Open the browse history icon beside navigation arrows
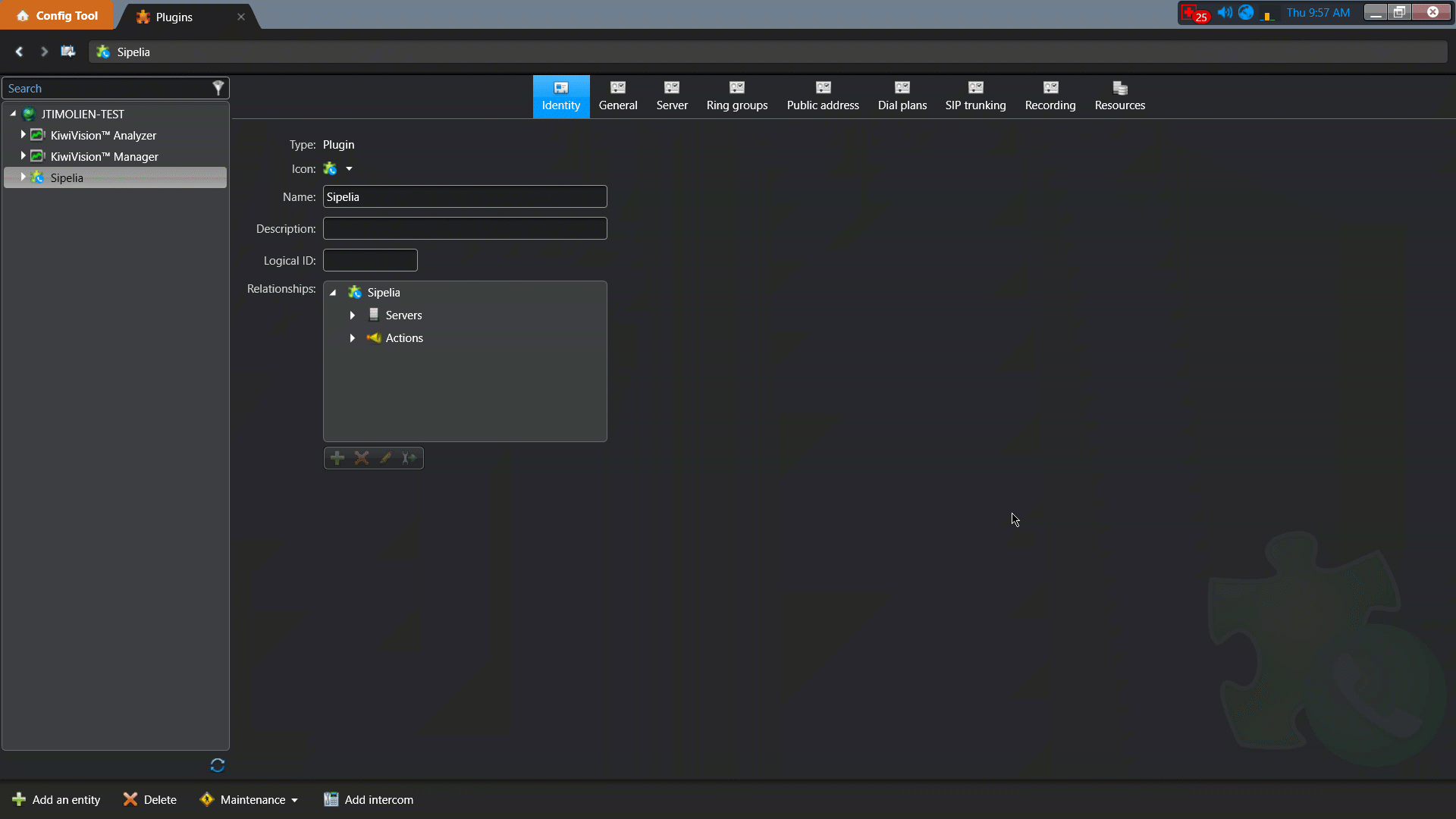 pyautogui.click(x=68, y=52)
